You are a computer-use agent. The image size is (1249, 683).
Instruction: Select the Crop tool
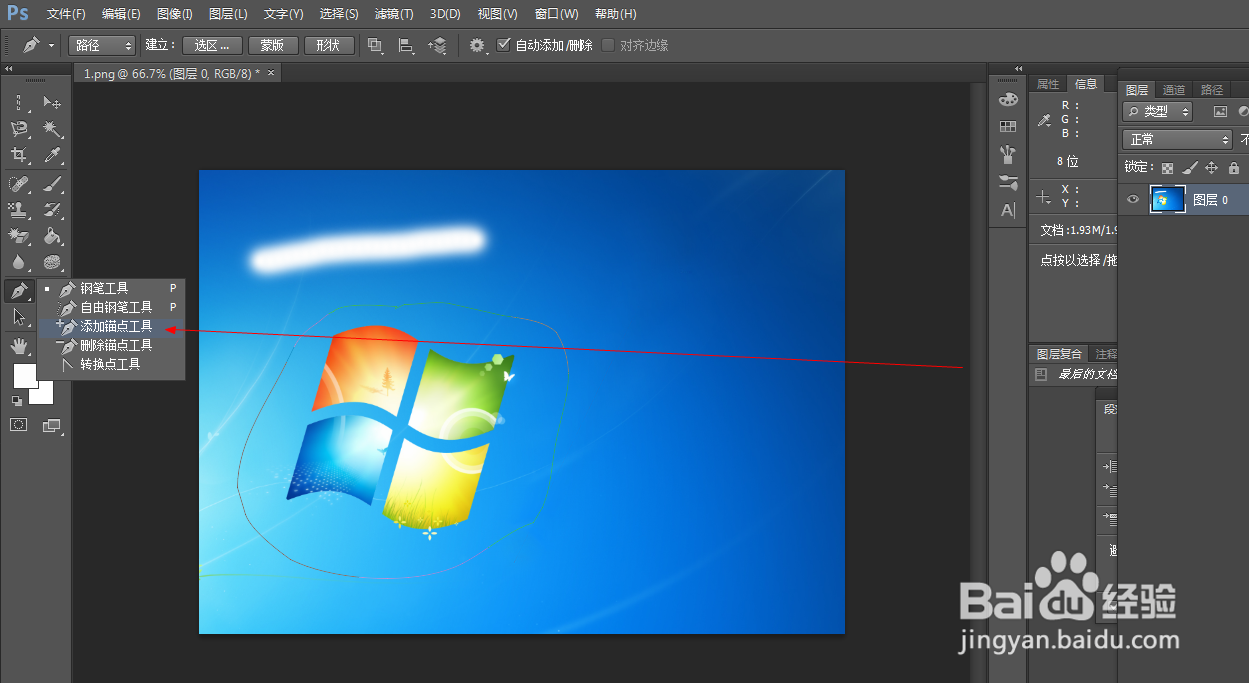click(19, 155)
